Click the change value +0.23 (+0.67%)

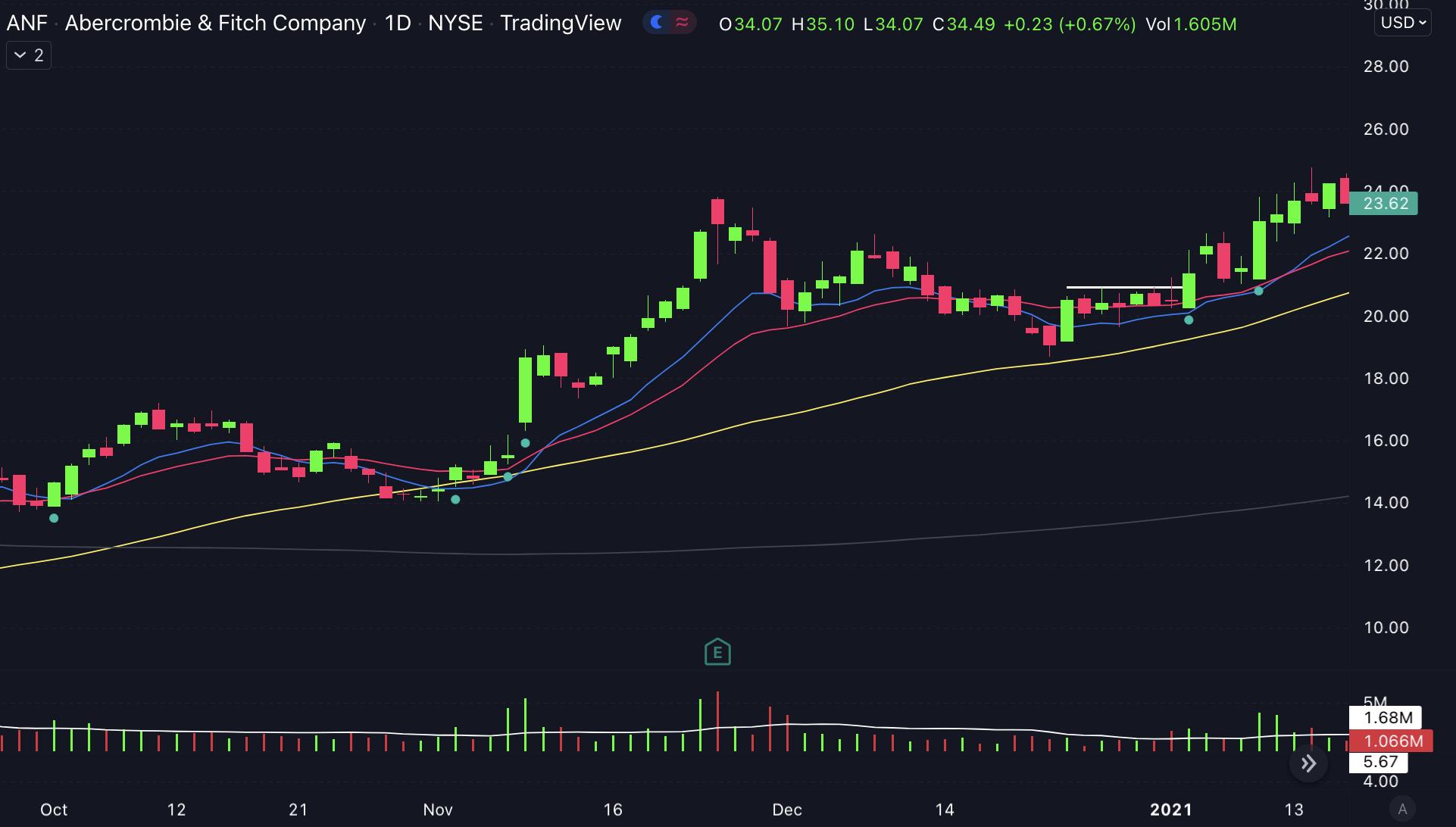[1070, 24]
